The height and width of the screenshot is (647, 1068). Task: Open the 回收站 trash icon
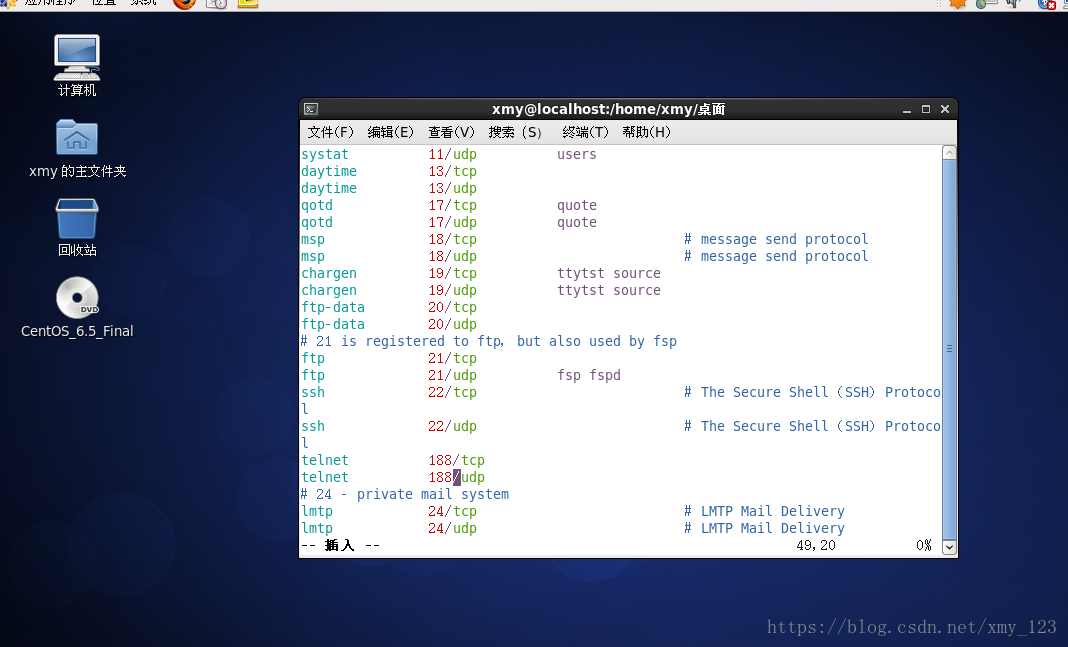point(77,227)
